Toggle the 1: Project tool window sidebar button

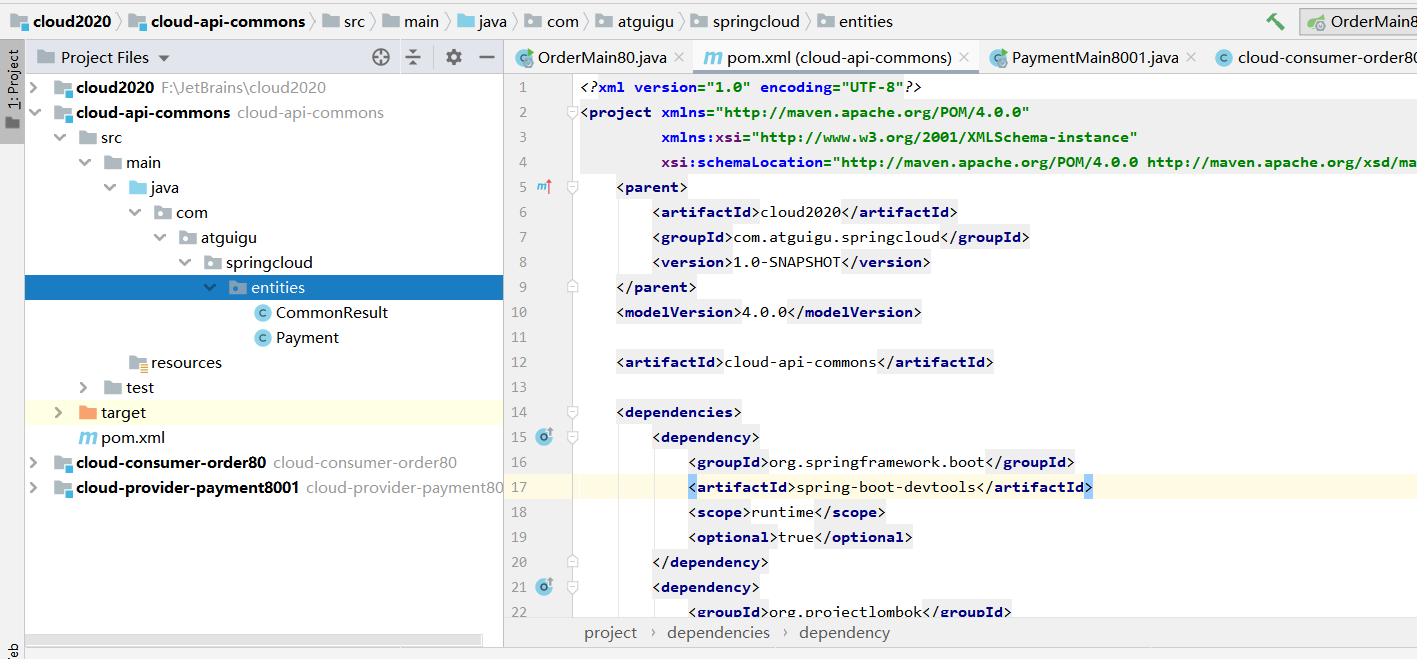(x=13, y=90)
